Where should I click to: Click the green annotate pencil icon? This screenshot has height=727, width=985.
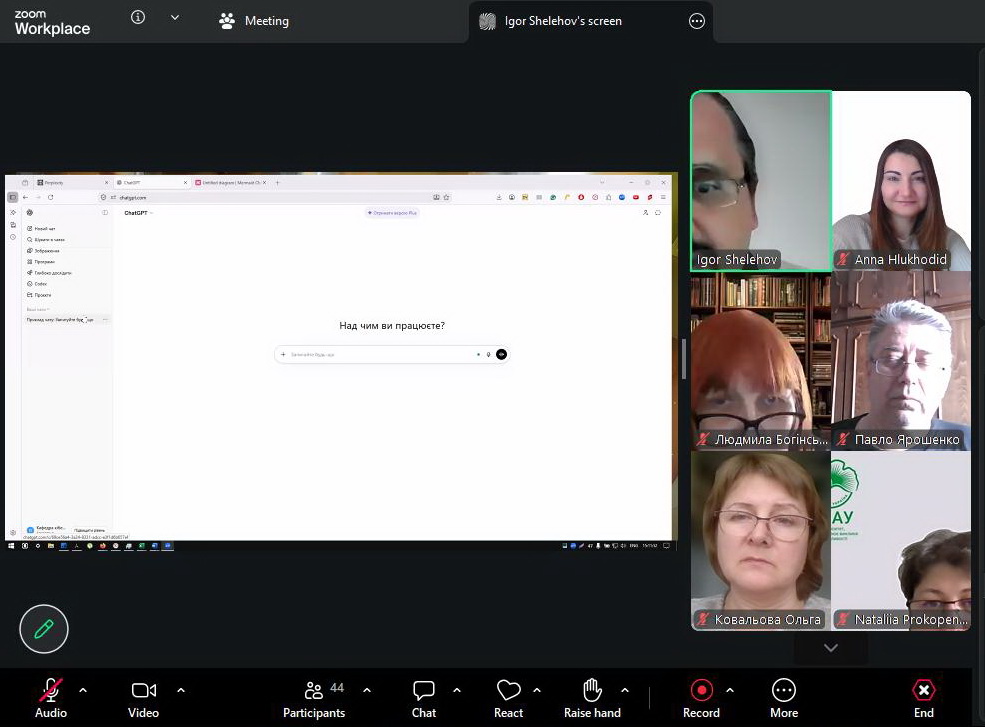[44, 629]
